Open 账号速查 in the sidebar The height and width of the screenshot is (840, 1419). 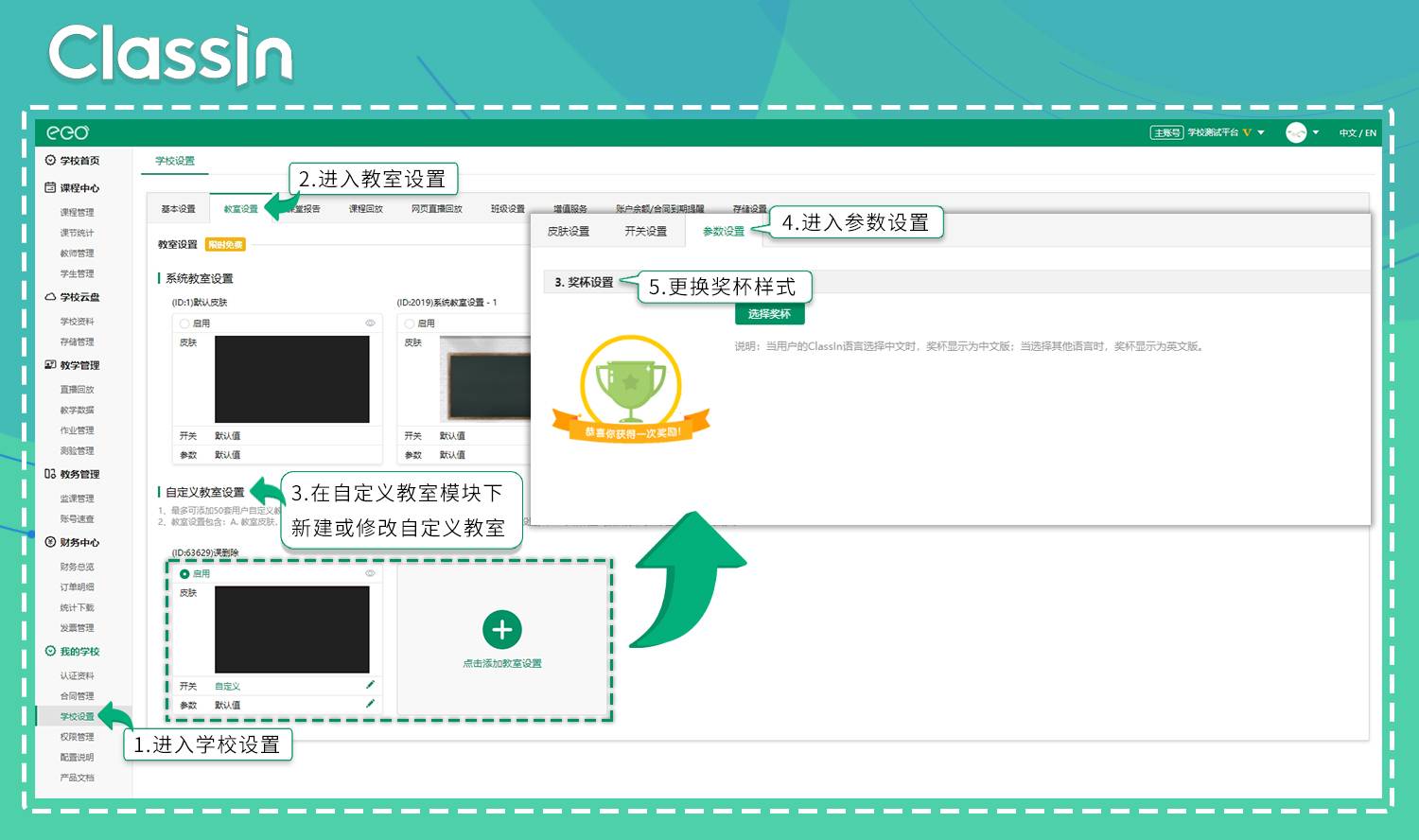(78, 519)
